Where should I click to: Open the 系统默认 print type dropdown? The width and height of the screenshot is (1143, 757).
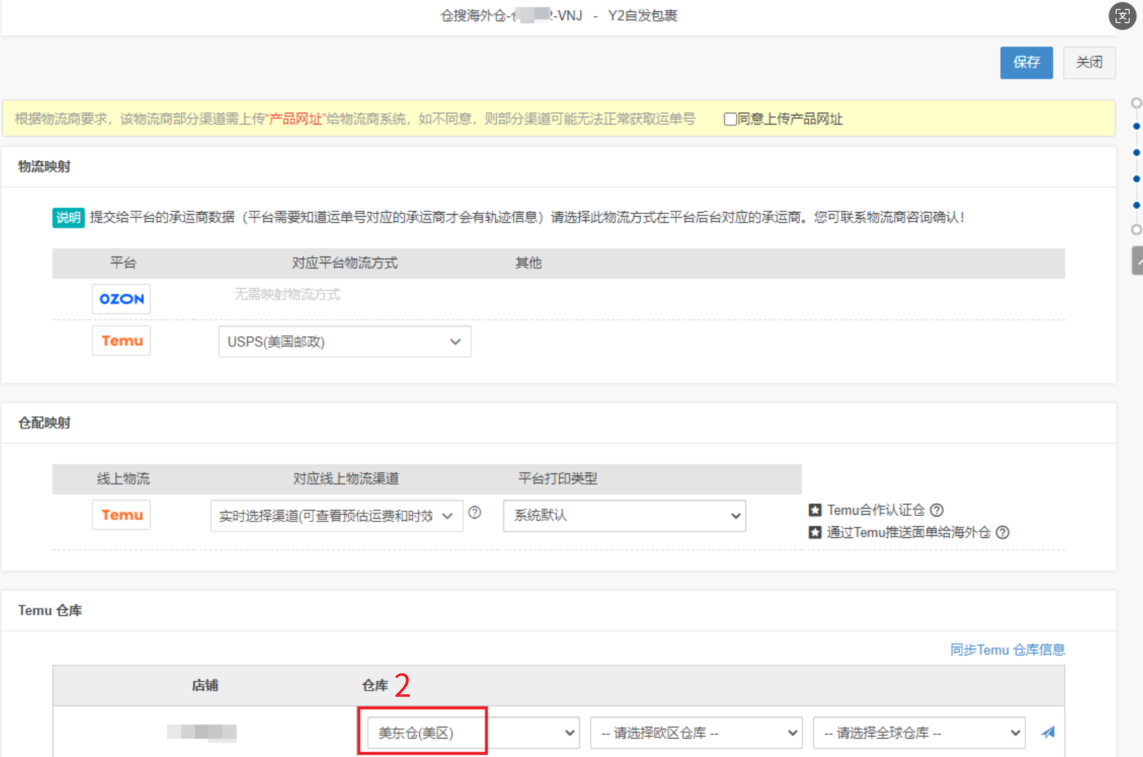tap(624, 516)
